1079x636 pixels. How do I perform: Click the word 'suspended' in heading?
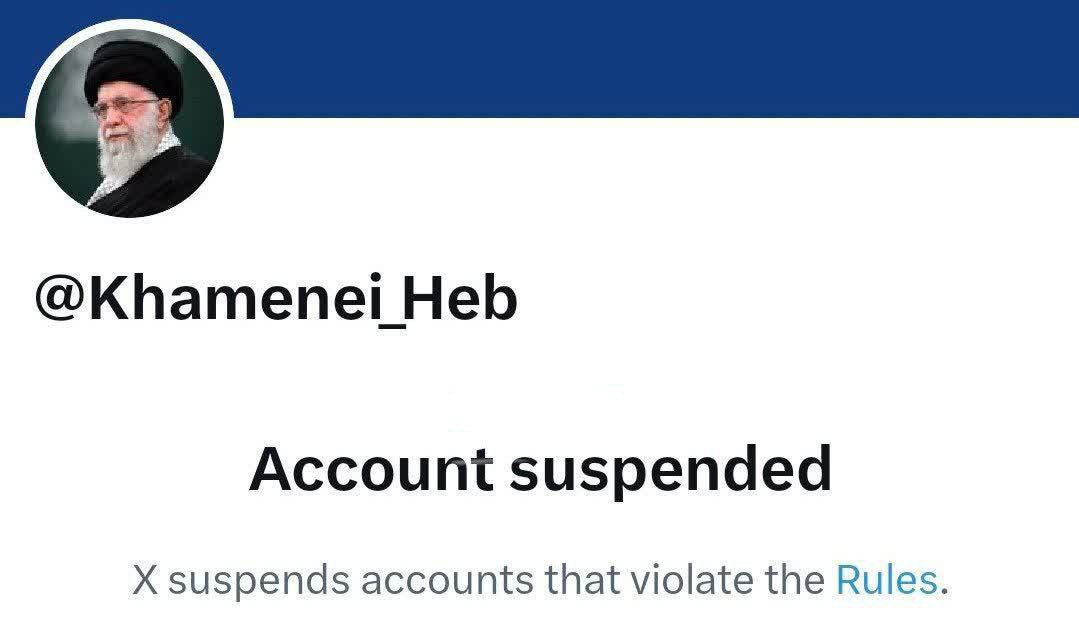pos(670,471)
